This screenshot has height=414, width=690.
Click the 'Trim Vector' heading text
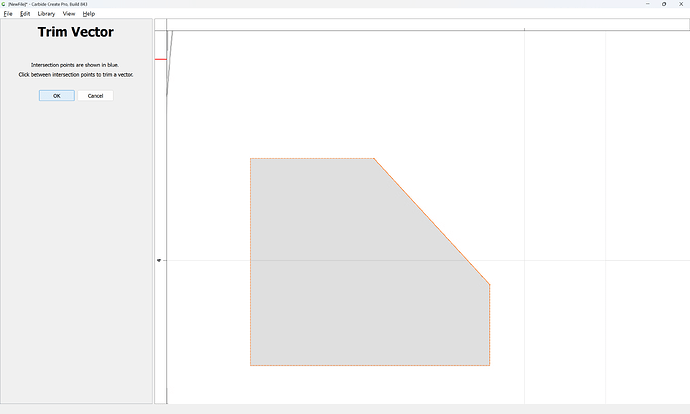tap(76, 32)
